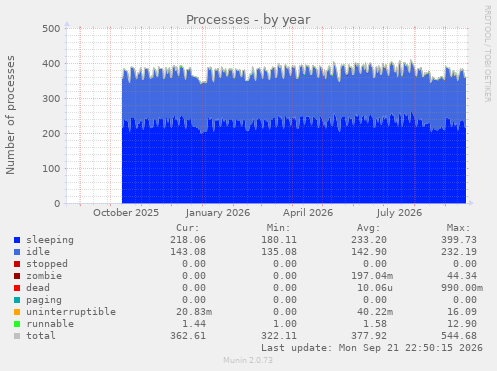Click the 'Cur:' column header
This screenshot has width=497, height=371.
[x=188, y=228]
